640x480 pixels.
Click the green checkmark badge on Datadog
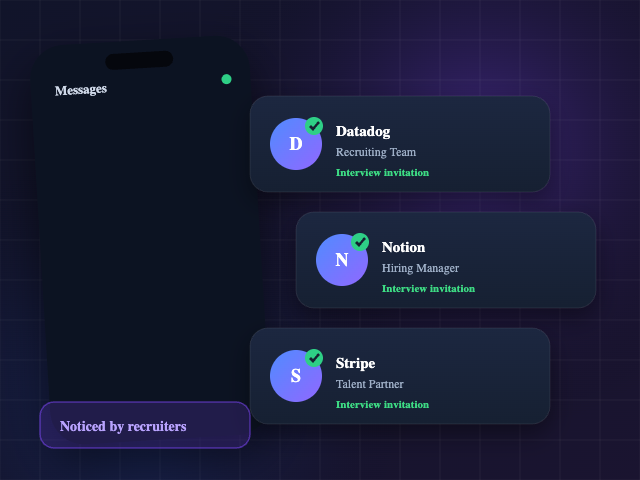pyautogui.click(x=314, y=126)
